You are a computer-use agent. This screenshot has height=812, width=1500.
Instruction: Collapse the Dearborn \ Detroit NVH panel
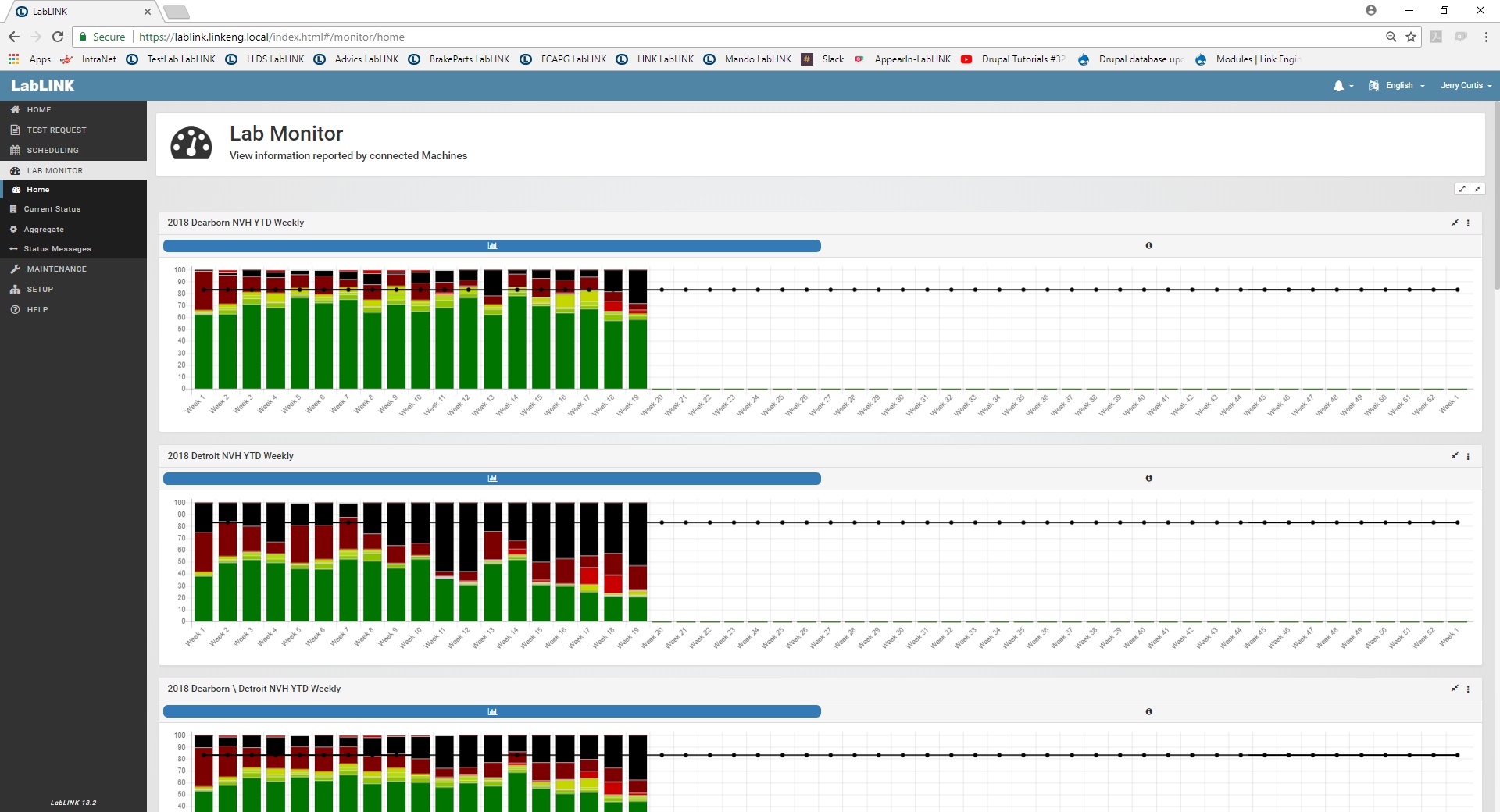(x=1455, y=689)
